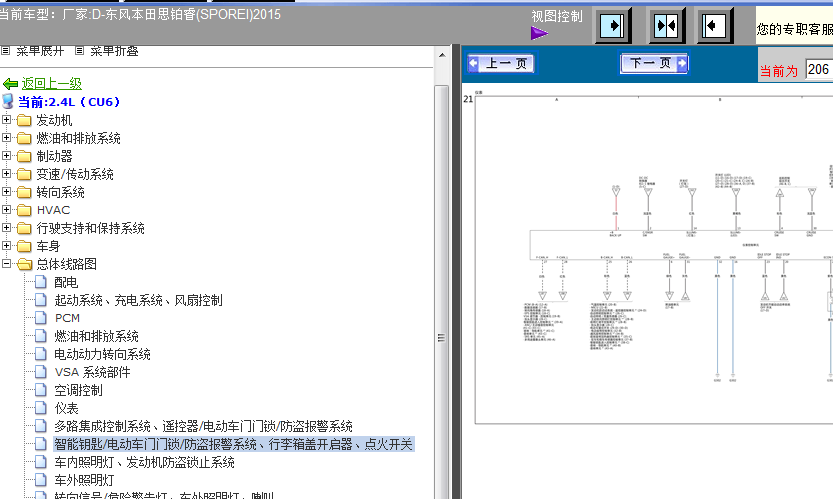The width and height of the screenshot is (833, 499).
Task: Click the page icon beside 仪表
Action: point(40,408)
